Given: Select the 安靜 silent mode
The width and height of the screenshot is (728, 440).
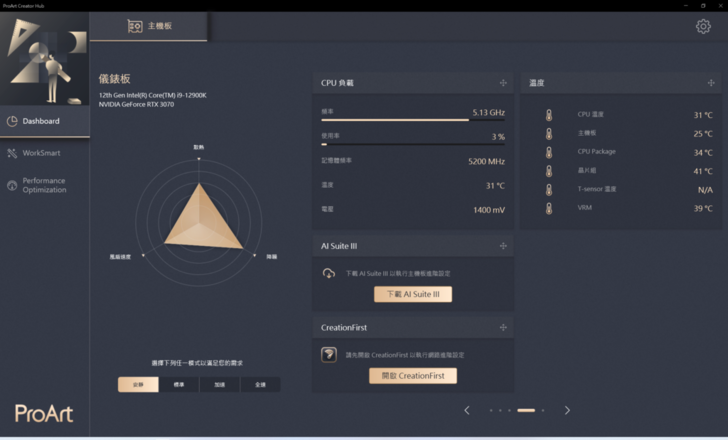Looking at the screenshot, I should [x=138, y=384].
